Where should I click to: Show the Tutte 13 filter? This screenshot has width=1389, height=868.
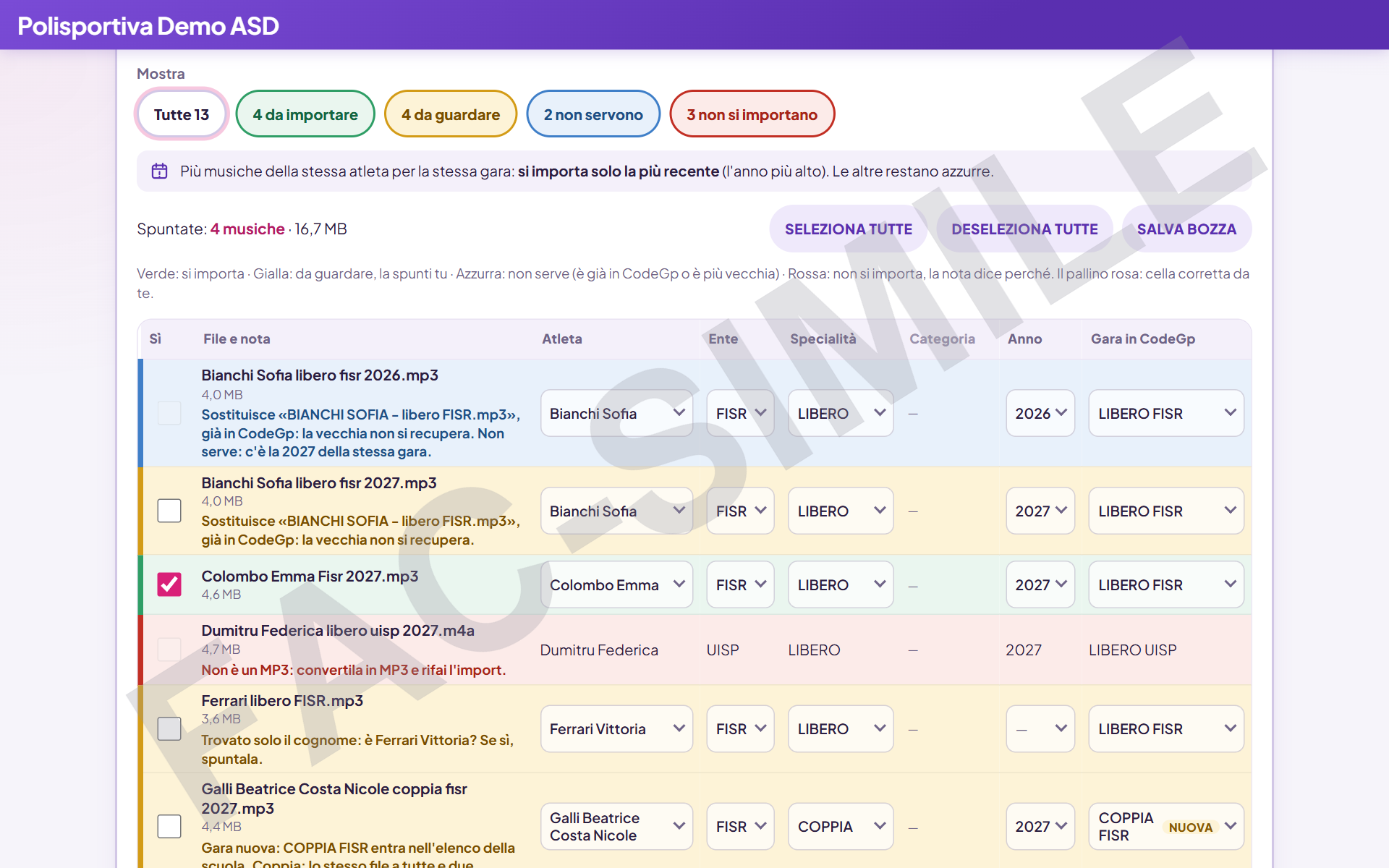[x=182, y=114]
